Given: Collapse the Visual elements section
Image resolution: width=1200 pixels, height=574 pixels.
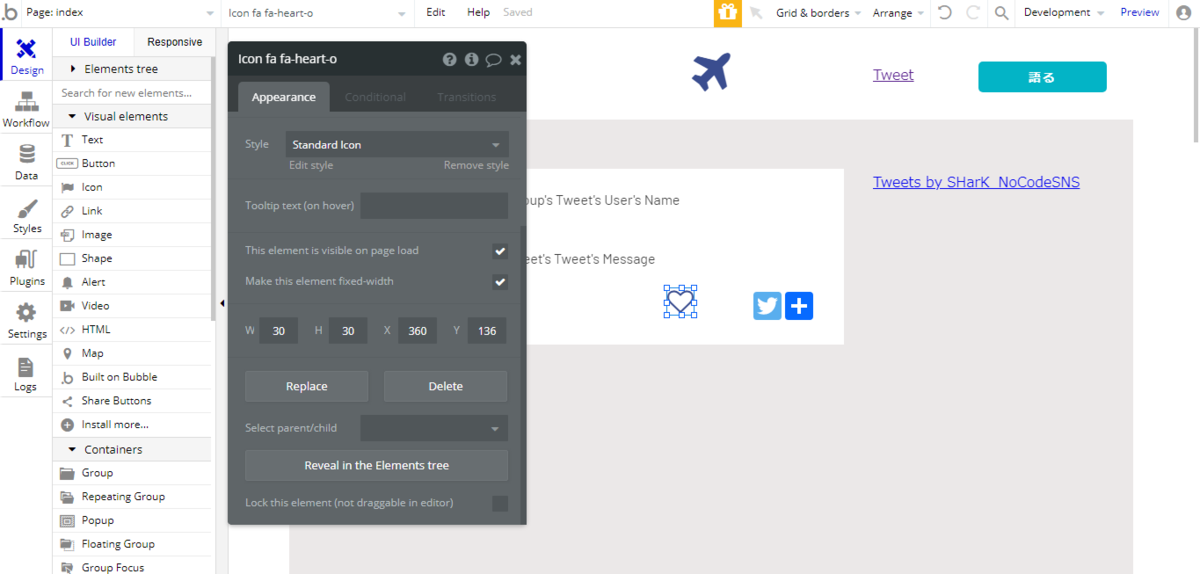Looking at the screenshot, I should (x=133, y=116).
